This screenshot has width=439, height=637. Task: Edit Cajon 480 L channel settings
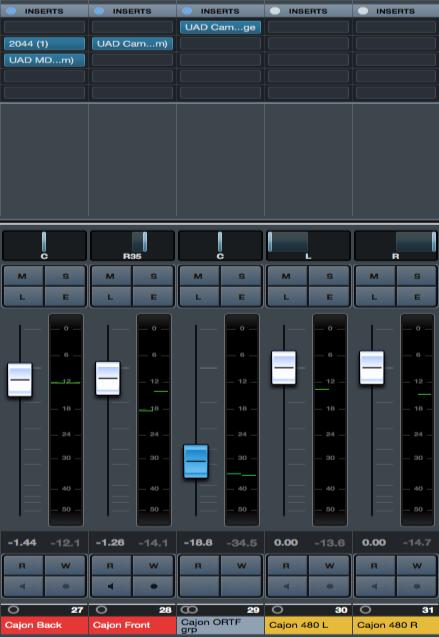pos(329,297)
